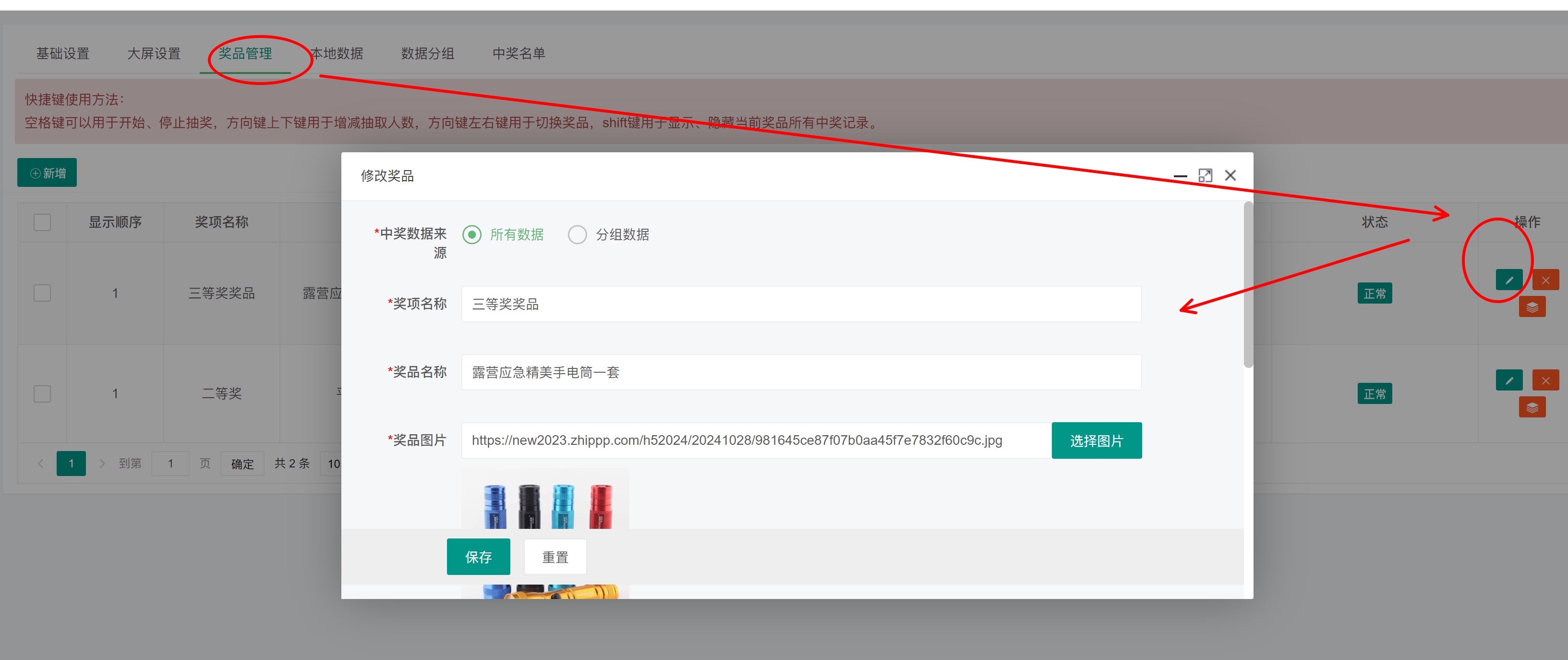Screen dimensions: 1568x660
Task: Click the red delete icon for 三等奖奖品
Action: 1545,280
